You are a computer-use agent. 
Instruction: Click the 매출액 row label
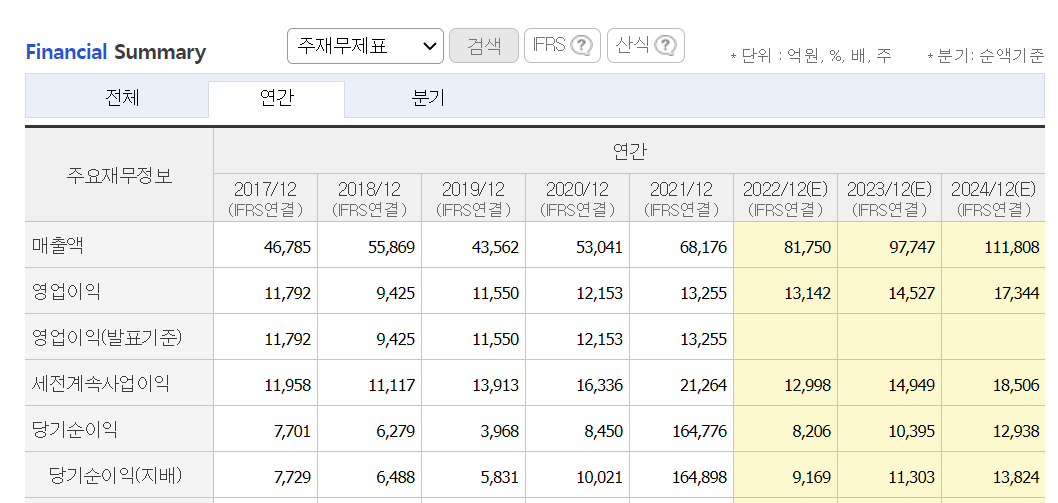click(x=57, y=245)
